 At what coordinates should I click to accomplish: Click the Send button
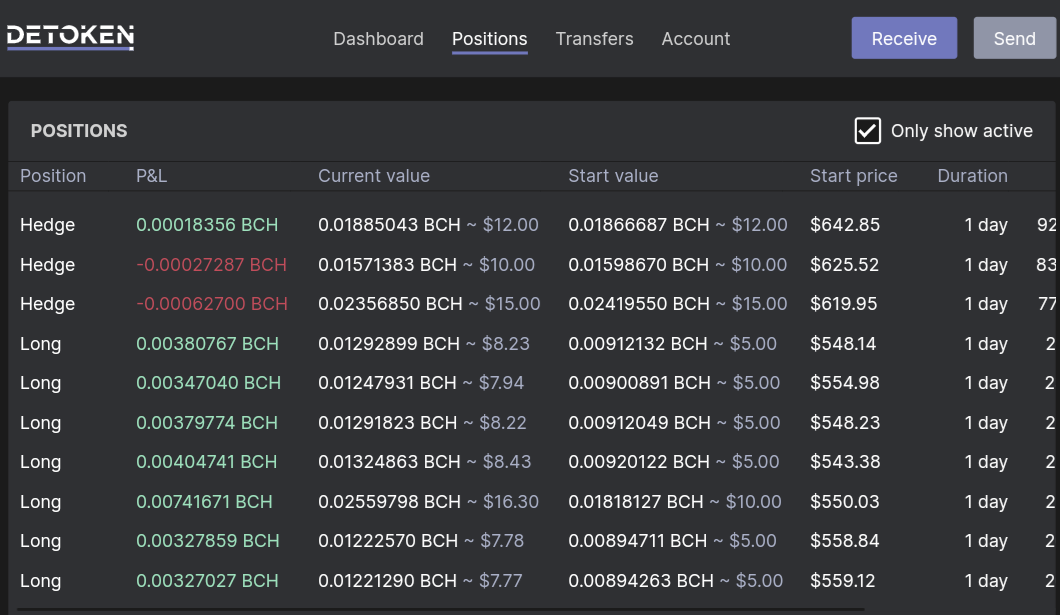(x=1015, y=38)
